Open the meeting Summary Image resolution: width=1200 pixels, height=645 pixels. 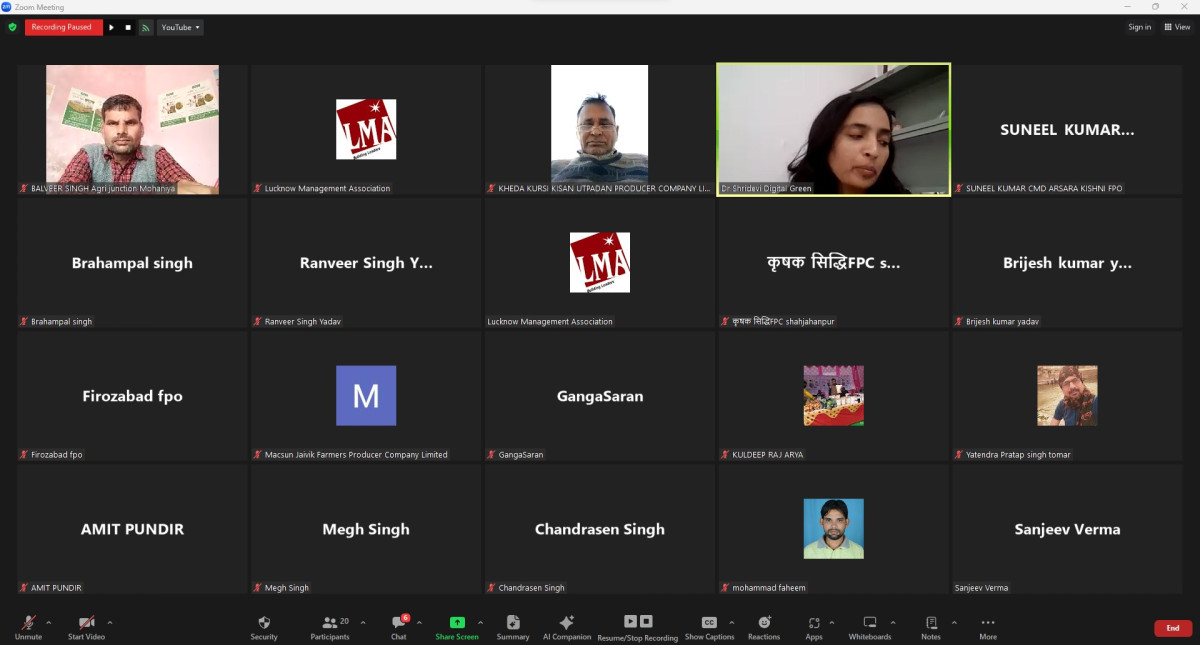(513, 627)
